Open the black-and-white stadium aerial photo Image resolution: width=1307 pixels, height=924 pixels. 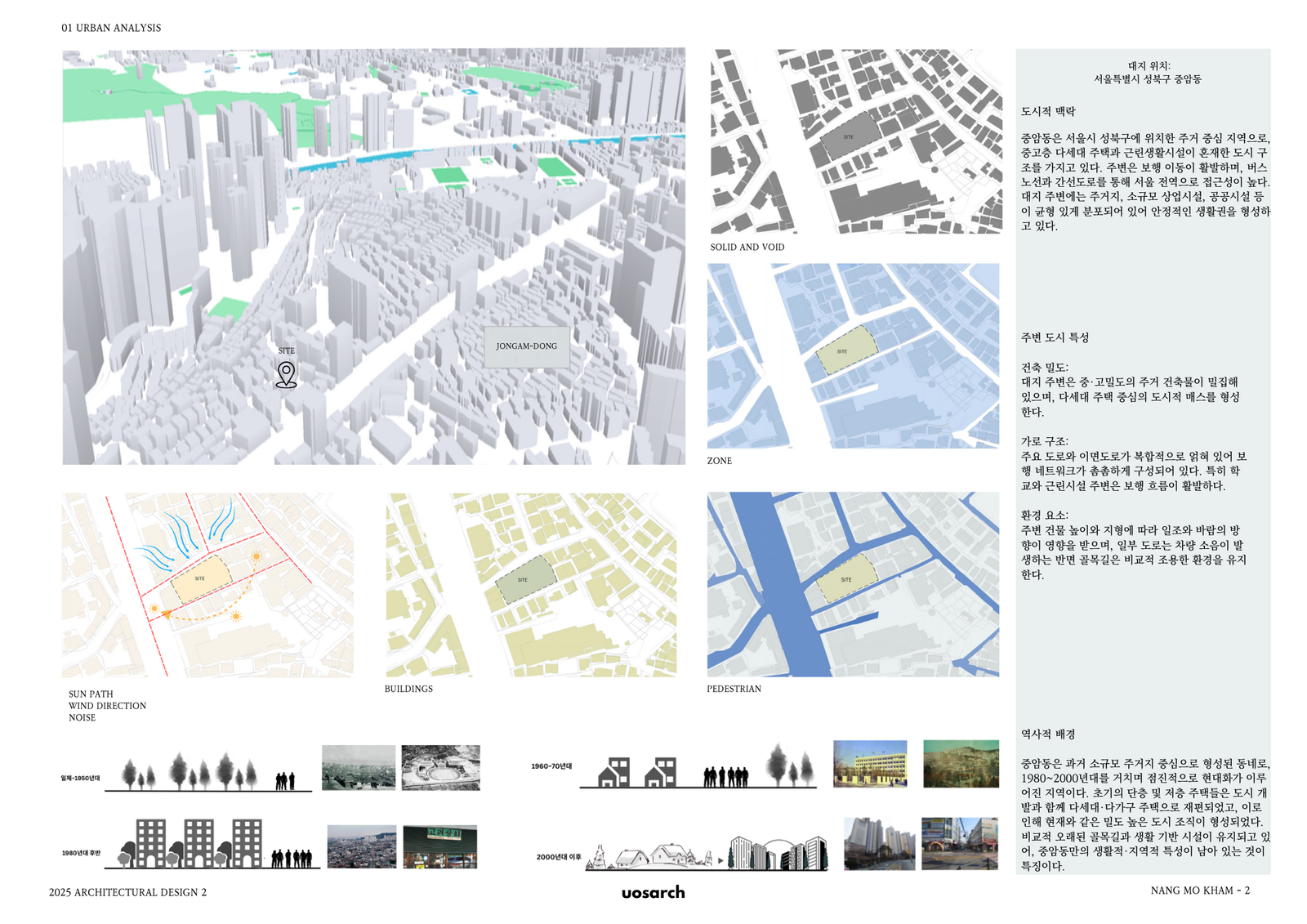click(440, 767)
